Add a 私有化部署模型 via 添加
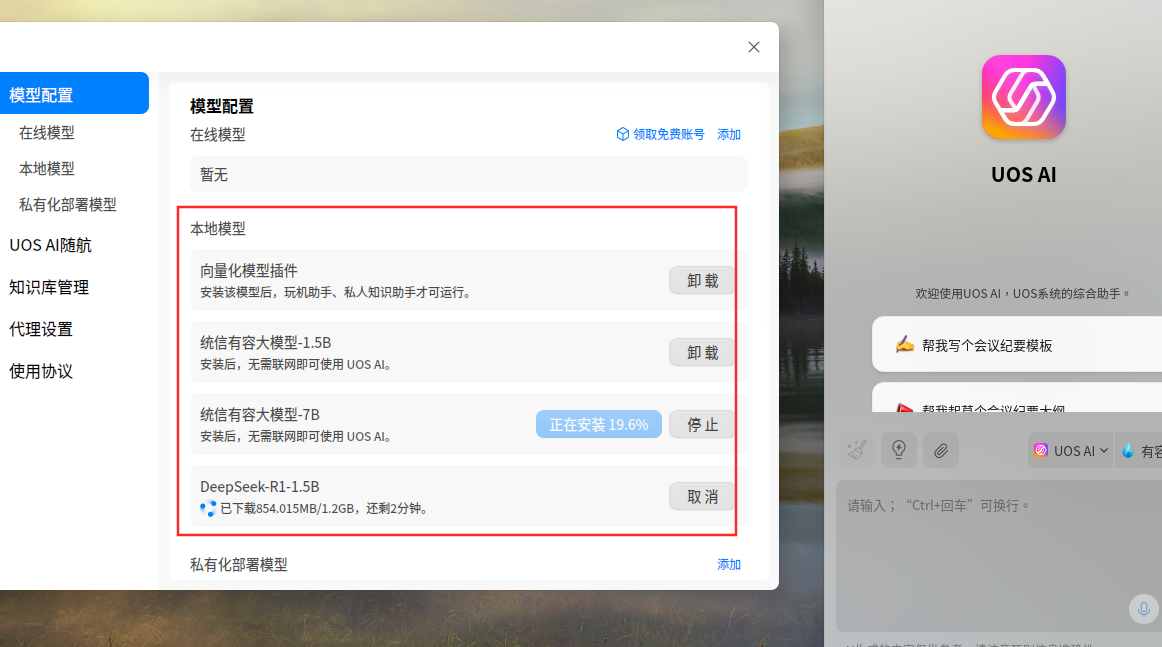1162x647 pixels. tap(728, 565)
